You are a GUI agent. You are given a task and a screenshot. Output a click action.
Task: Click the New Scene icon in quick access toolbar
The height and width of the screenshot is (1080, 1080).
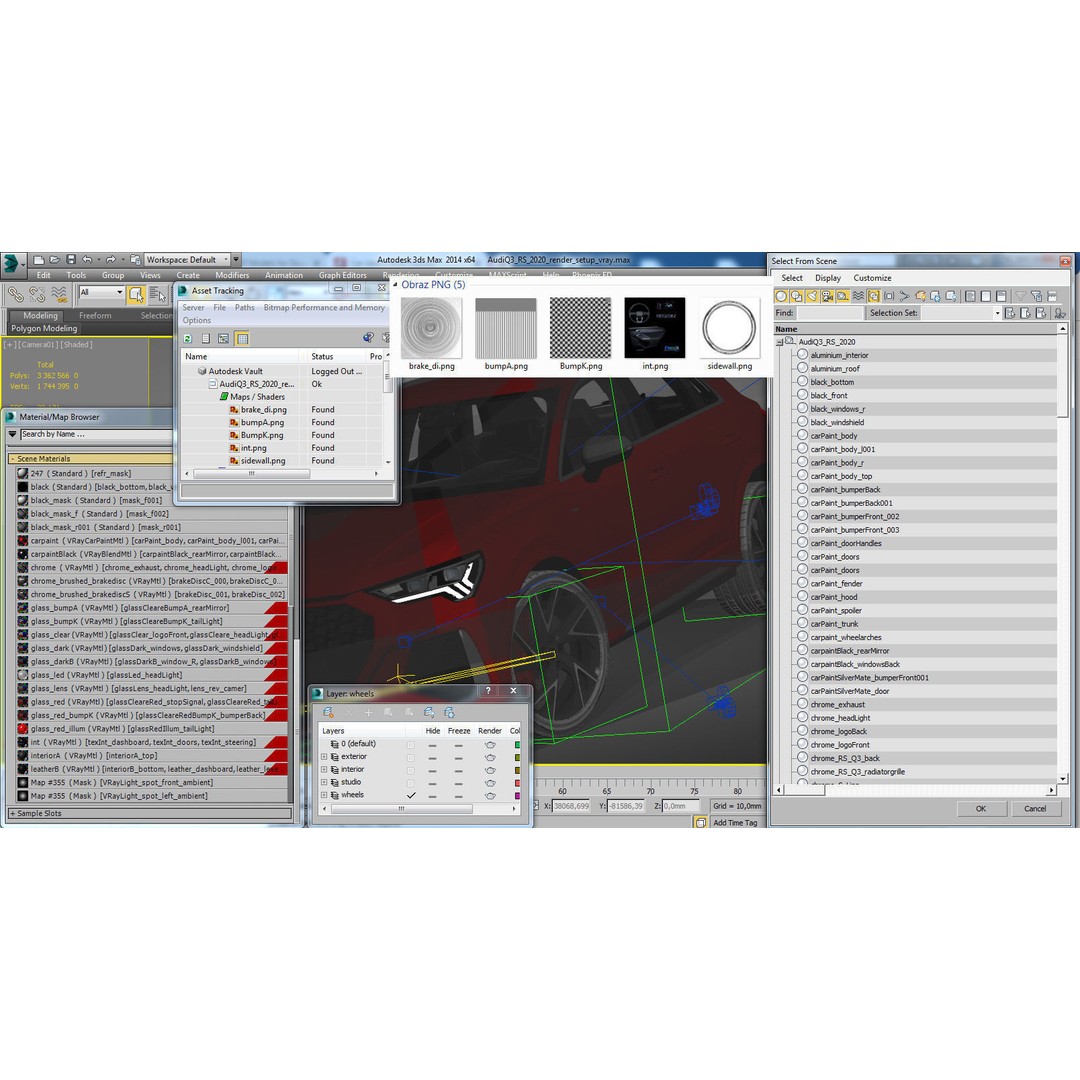[x=39, y=260]
